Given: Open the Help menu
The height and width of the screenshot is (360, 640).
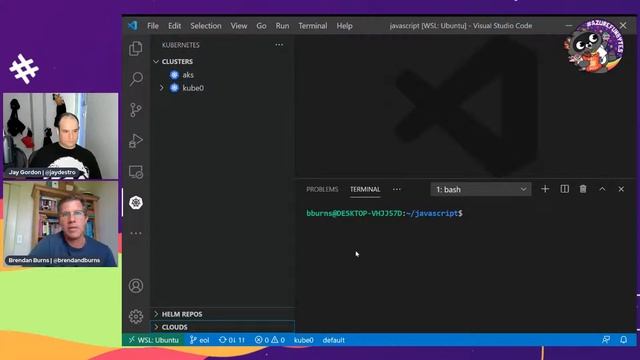Looking at the screenshot, I should click(344, 26).
